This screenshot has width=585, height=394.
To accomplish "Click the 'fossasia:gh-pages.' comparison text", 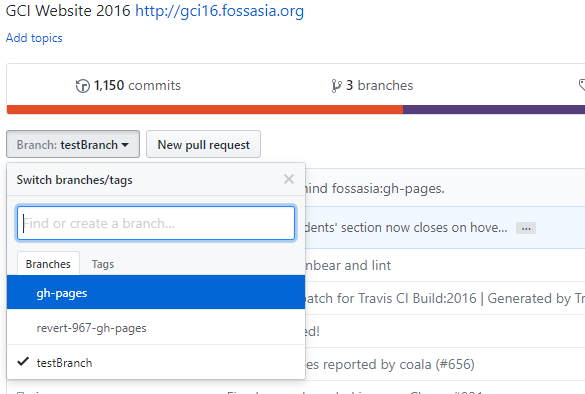I will click(388, 188).
